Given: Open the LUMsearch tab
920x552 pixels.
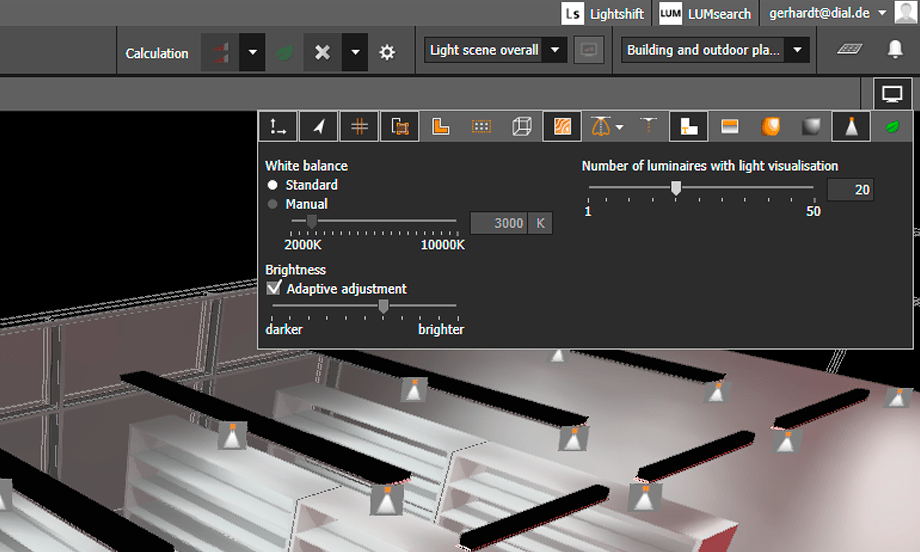Looking at the screenshot, I should [x=707, y=13].
